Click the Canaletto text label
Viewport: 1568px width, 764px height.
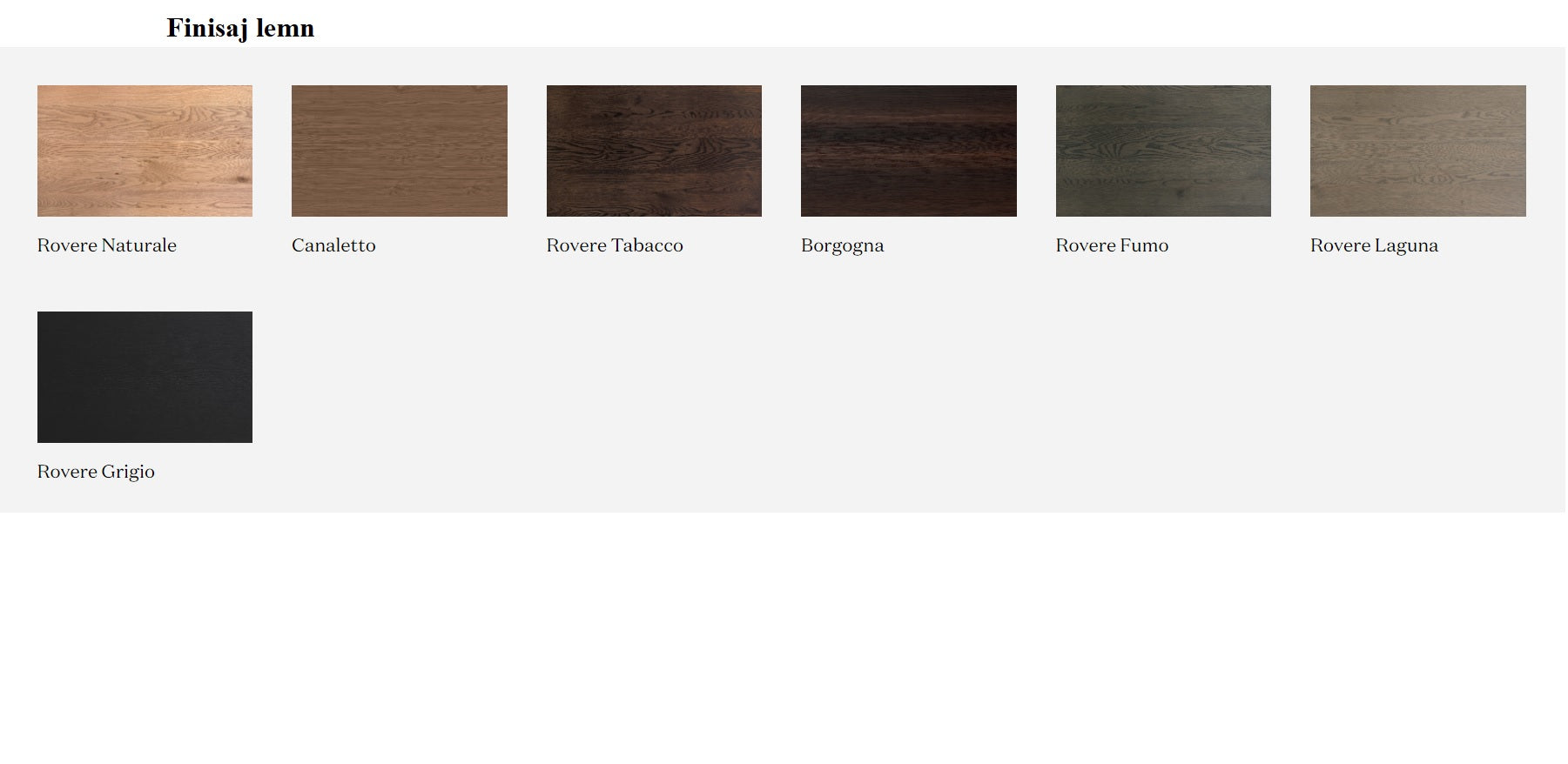pyautogui.click(x=333, y=245)
